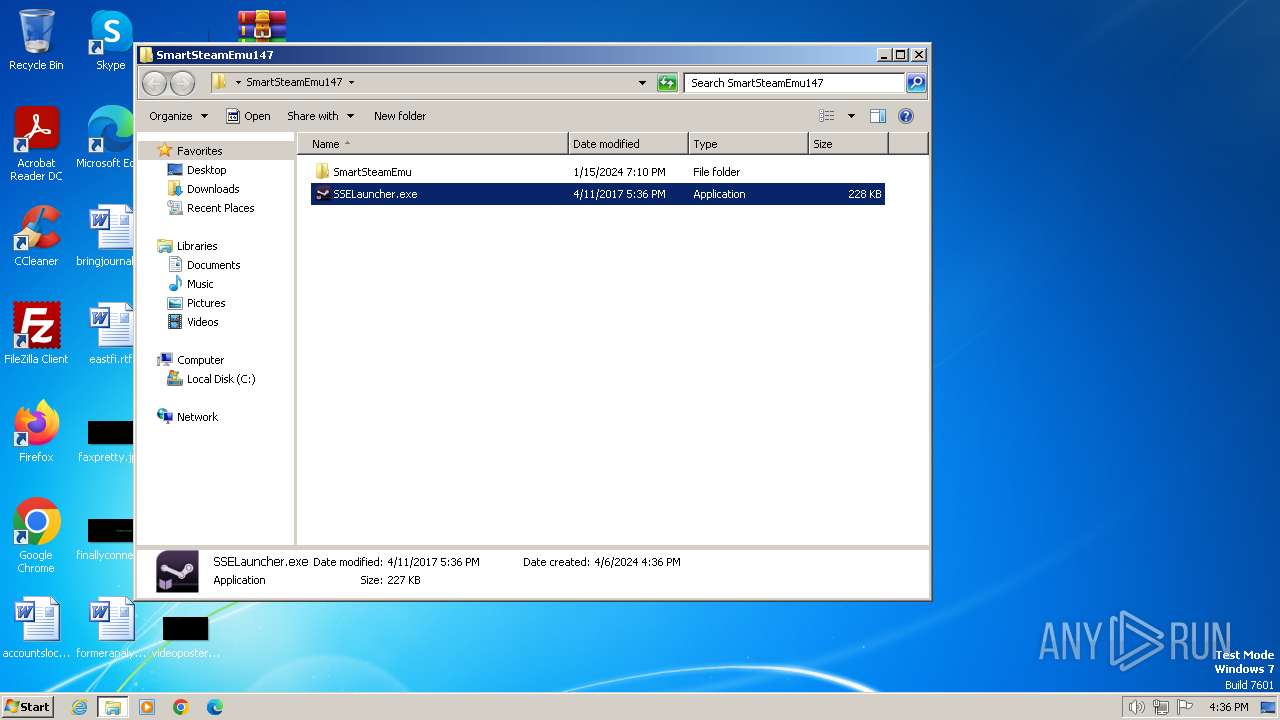Open the Share with dropdown
This screenshot has width=1280, height=720.
(x=320, y=116)
